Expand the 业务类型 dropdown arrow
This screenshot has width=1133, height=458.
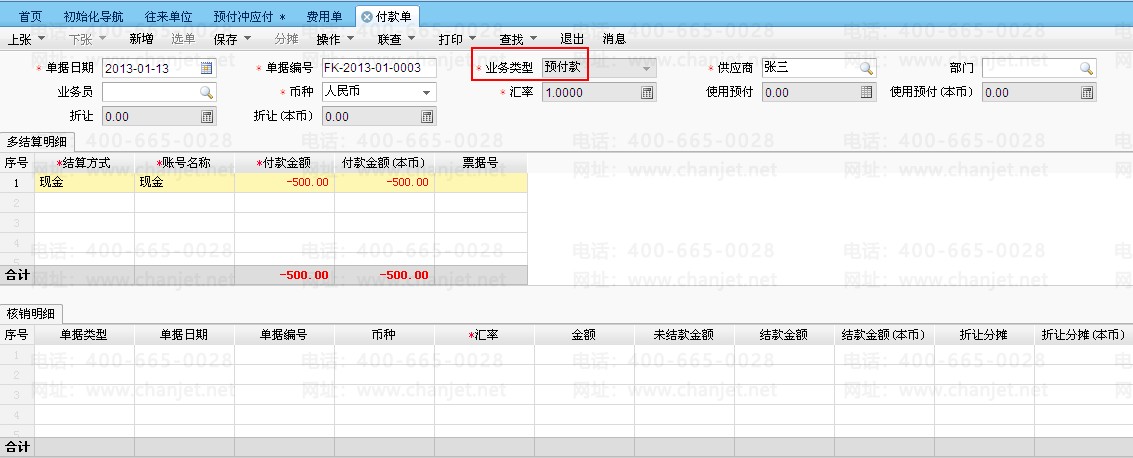coord(647,69)
